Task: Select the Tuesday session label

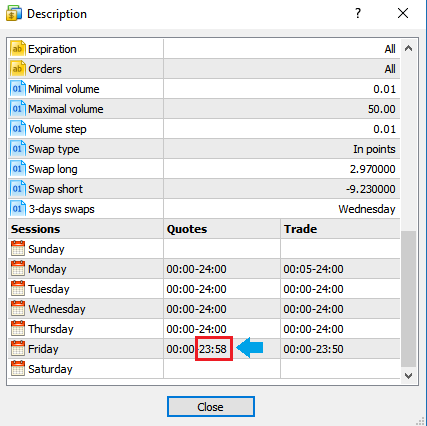Action: click(x=49, y=289)
